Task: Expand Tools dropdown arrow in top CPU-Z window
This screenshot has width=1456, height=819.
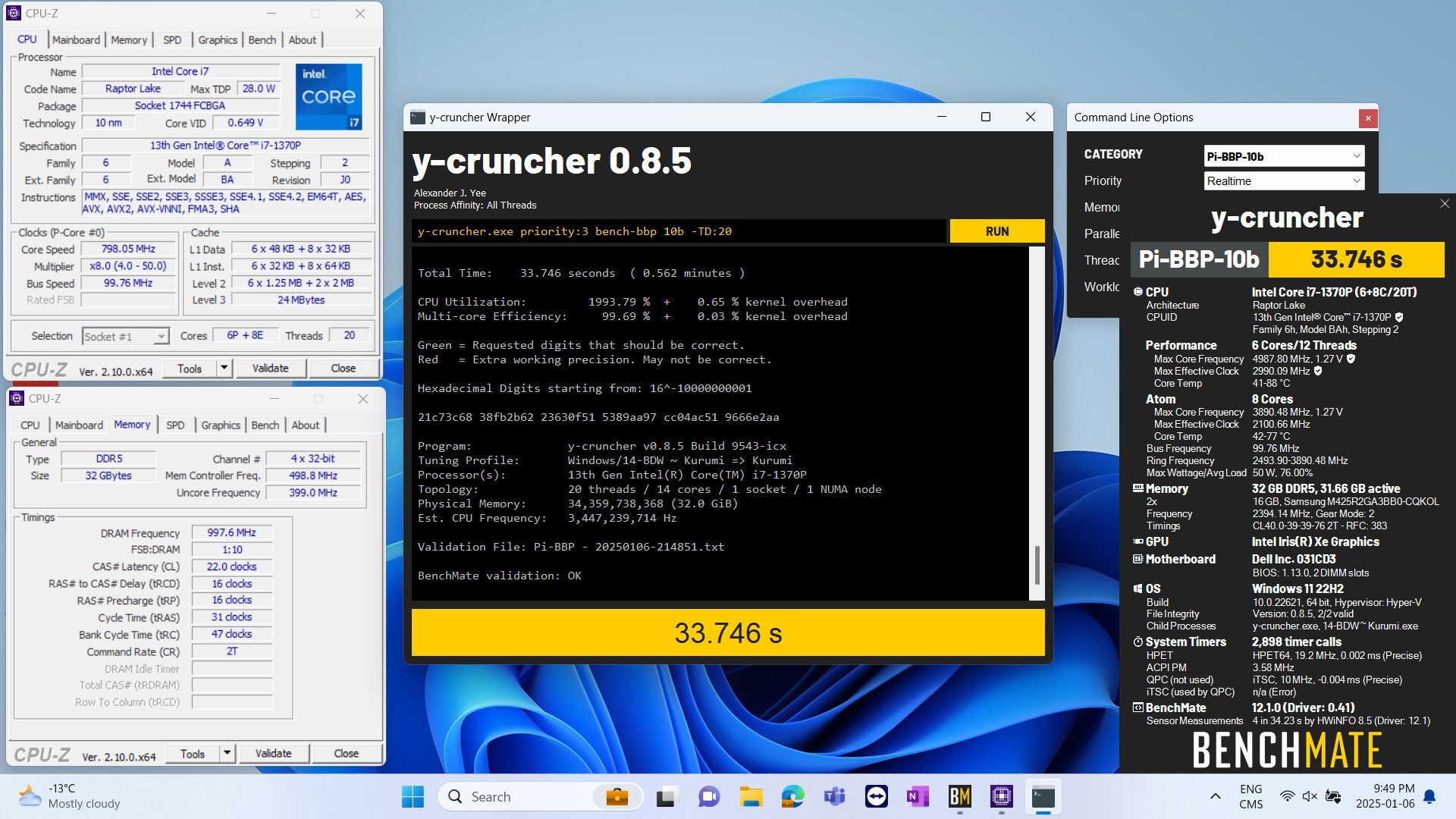Action: 224,368
